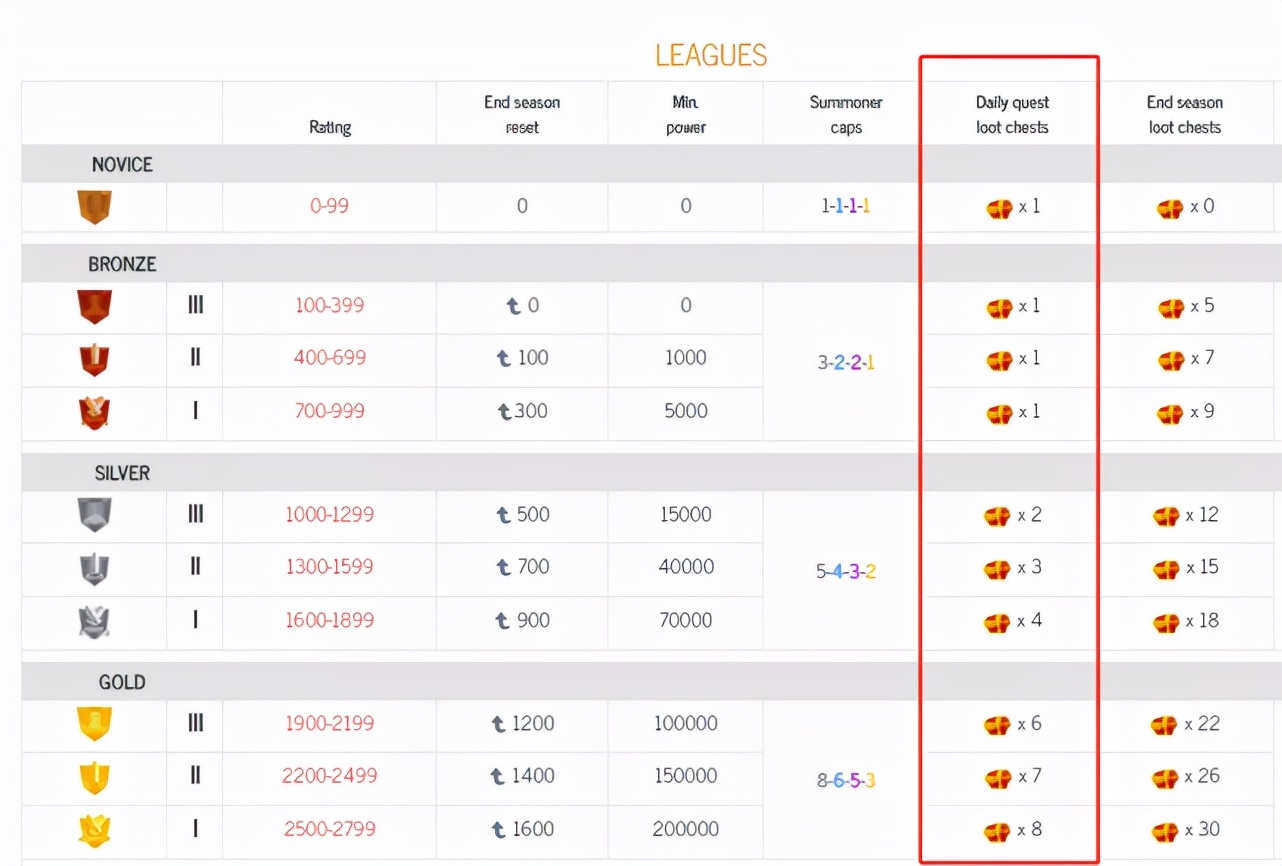The image size is (1282, 866).
Task: Click the End season loot chests header
Action: 1185,114
